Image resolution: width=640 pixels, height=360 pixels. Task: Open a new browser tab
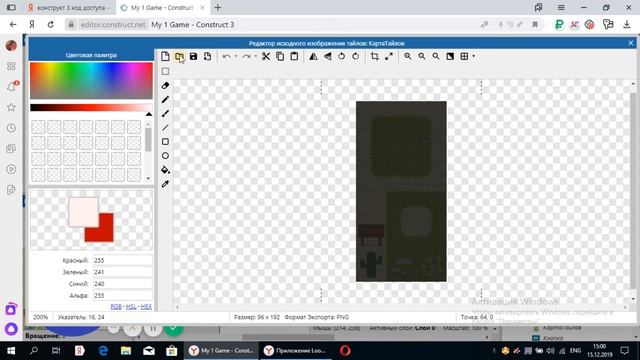[218, 8]
